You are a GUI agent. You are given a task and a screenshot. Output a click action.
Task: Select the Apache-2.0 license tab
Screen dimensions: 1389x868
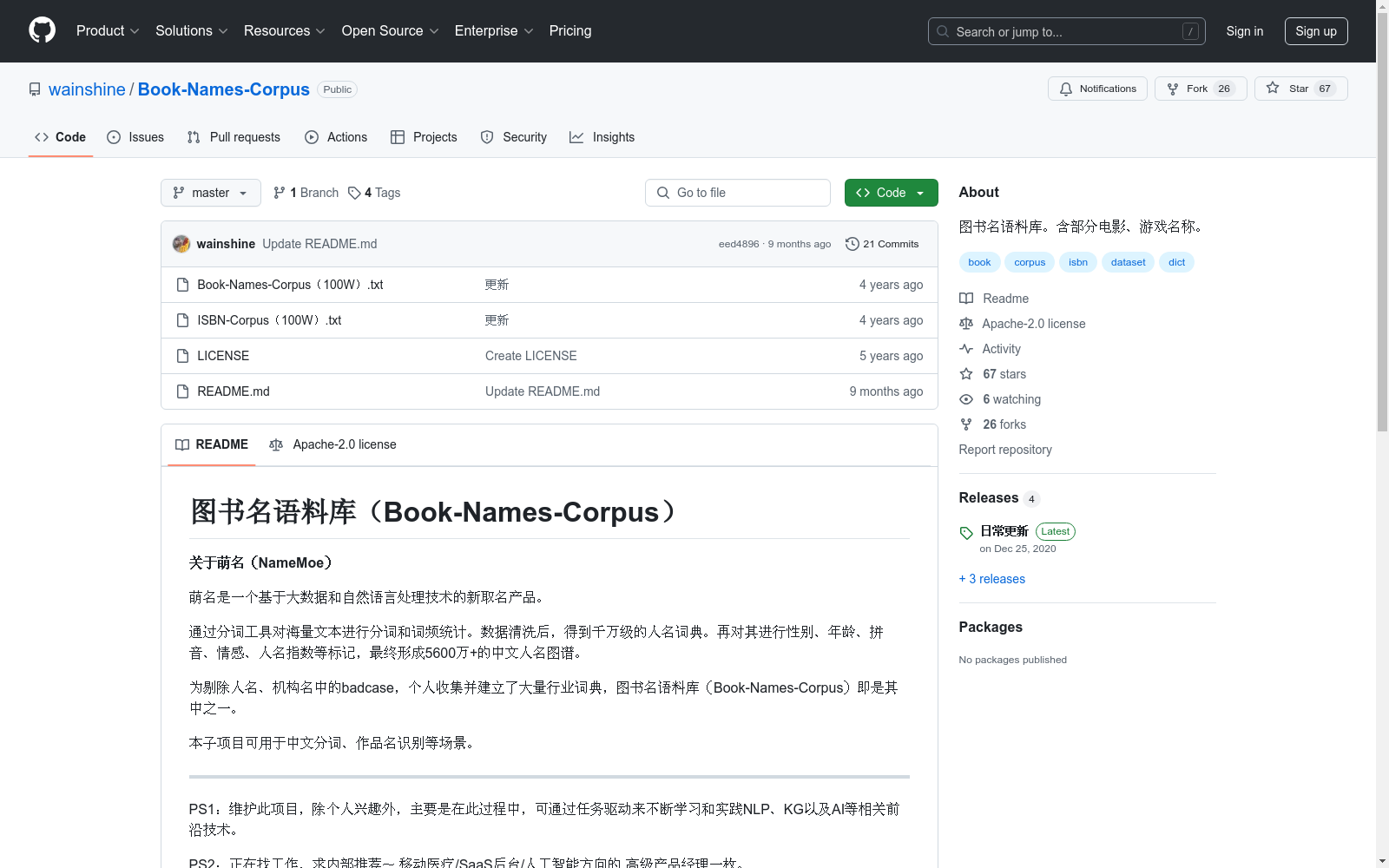tap(332, 444)
